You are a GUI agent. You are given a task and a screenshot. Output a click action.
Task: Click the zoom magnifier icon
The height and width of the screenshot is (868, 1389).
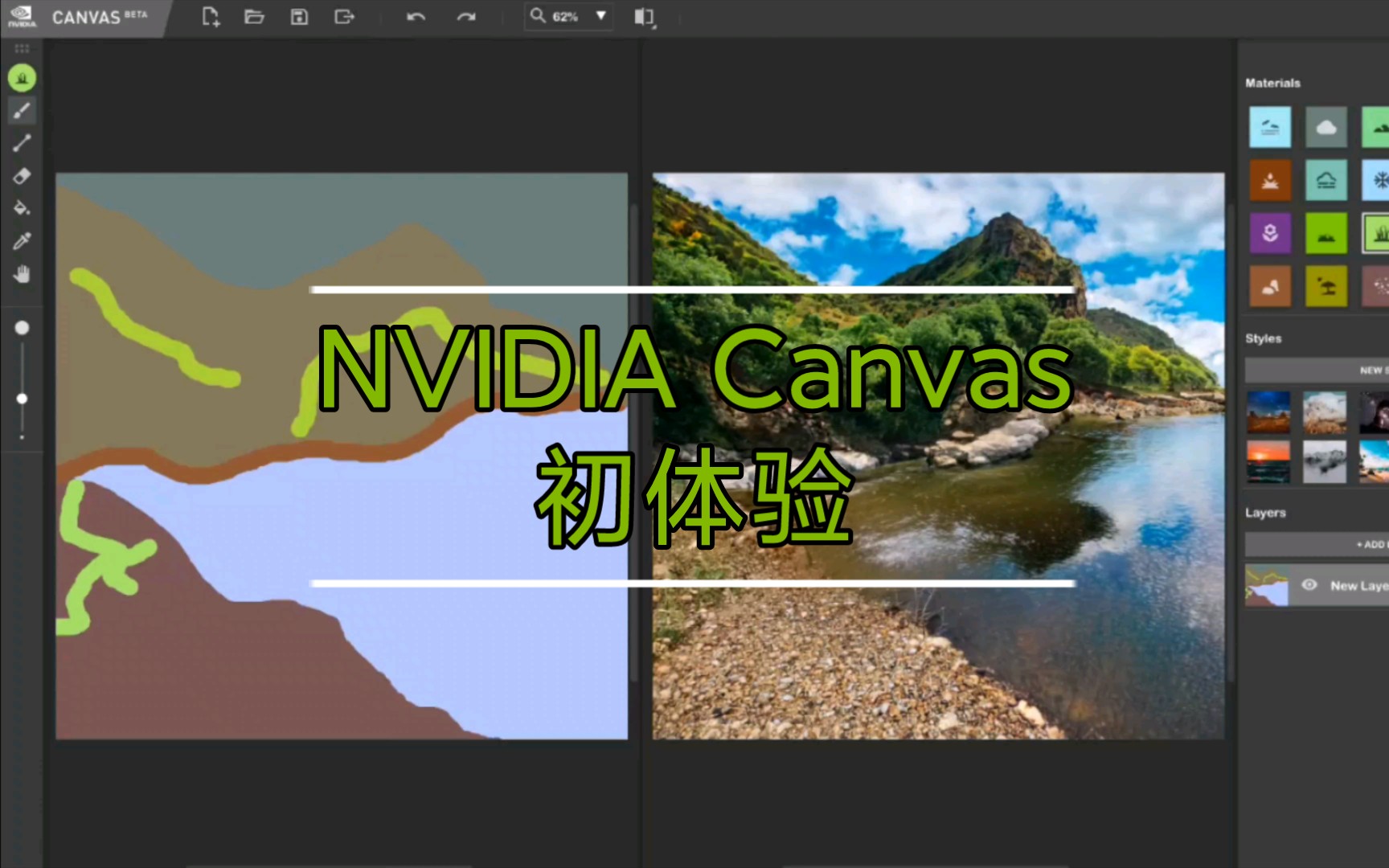click(x=538, y=15)
